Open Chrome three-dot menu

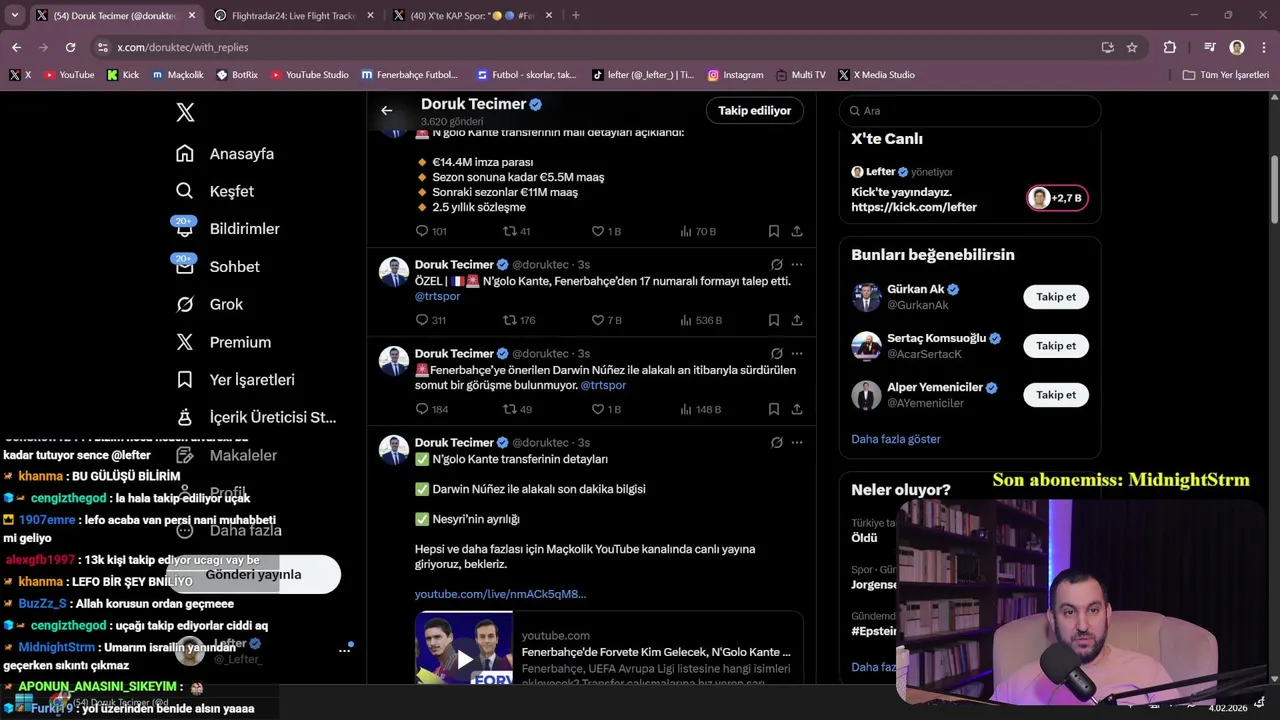pyautogui.click(x=1263, y=47)
